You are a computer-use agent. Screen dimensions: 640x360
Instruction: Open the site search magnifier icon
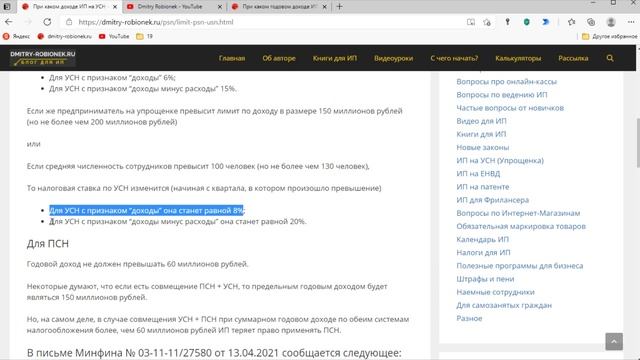610,58
